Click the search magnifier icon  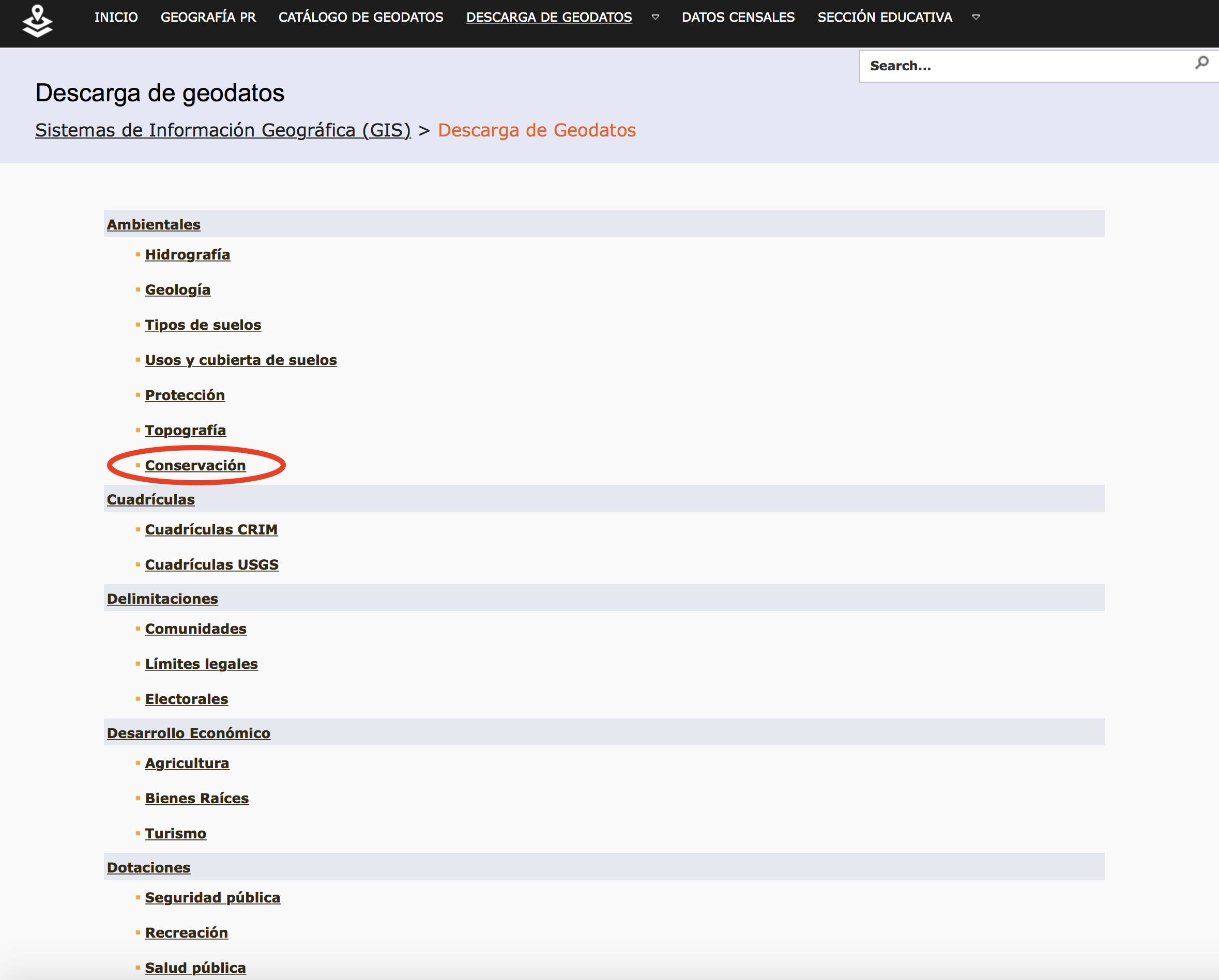pos(1201,63)
